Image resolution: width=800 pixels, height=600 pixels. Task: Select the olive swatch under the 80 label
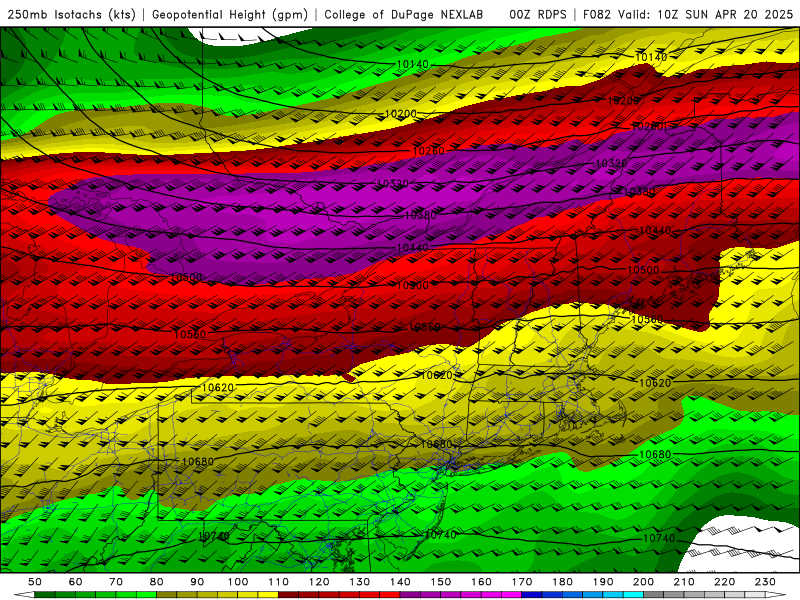pyautogui.click(x=167, y=595)
